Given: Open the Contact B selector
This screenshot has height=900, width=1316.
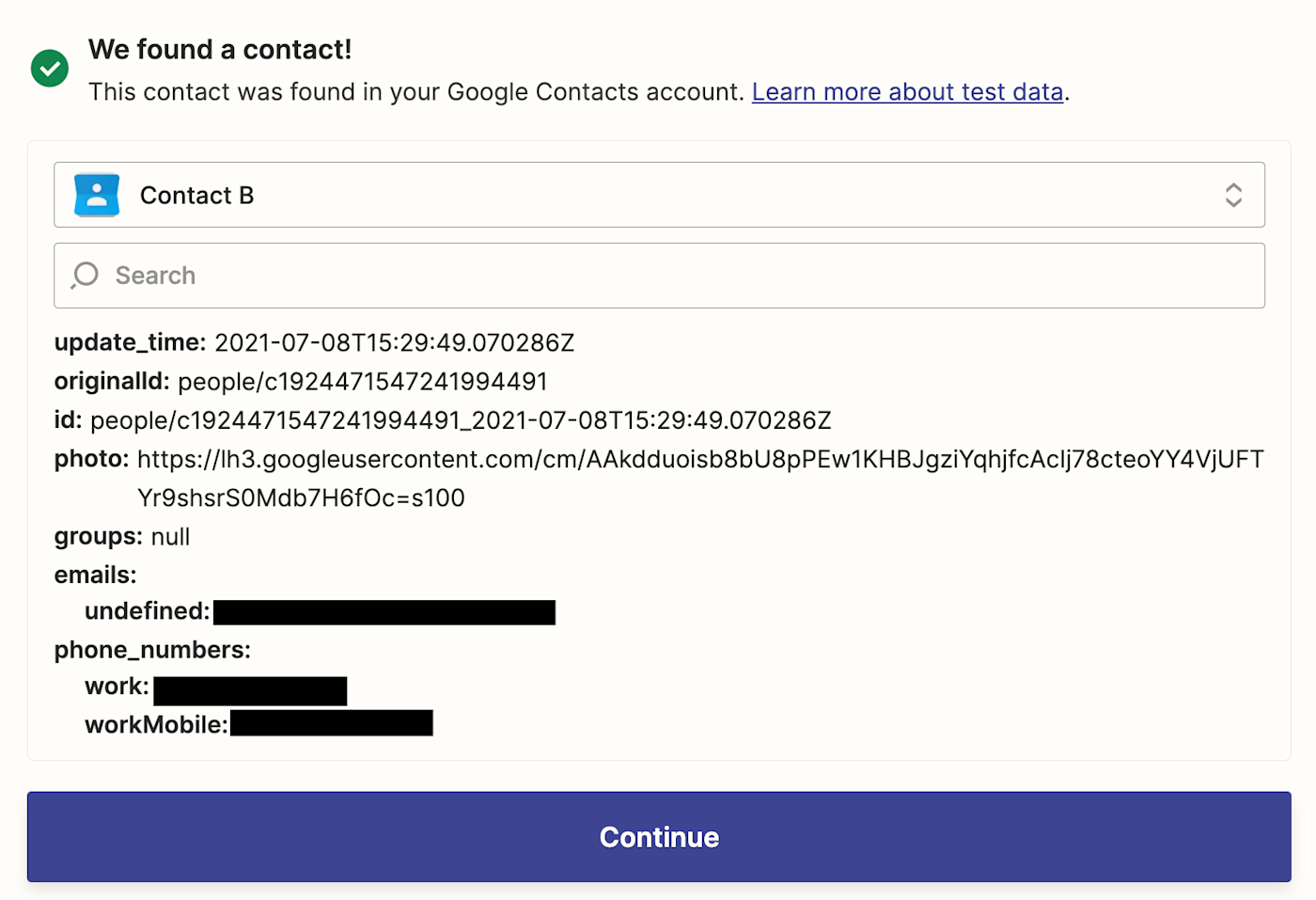Looking at the screenshot, I should (658, 196).
